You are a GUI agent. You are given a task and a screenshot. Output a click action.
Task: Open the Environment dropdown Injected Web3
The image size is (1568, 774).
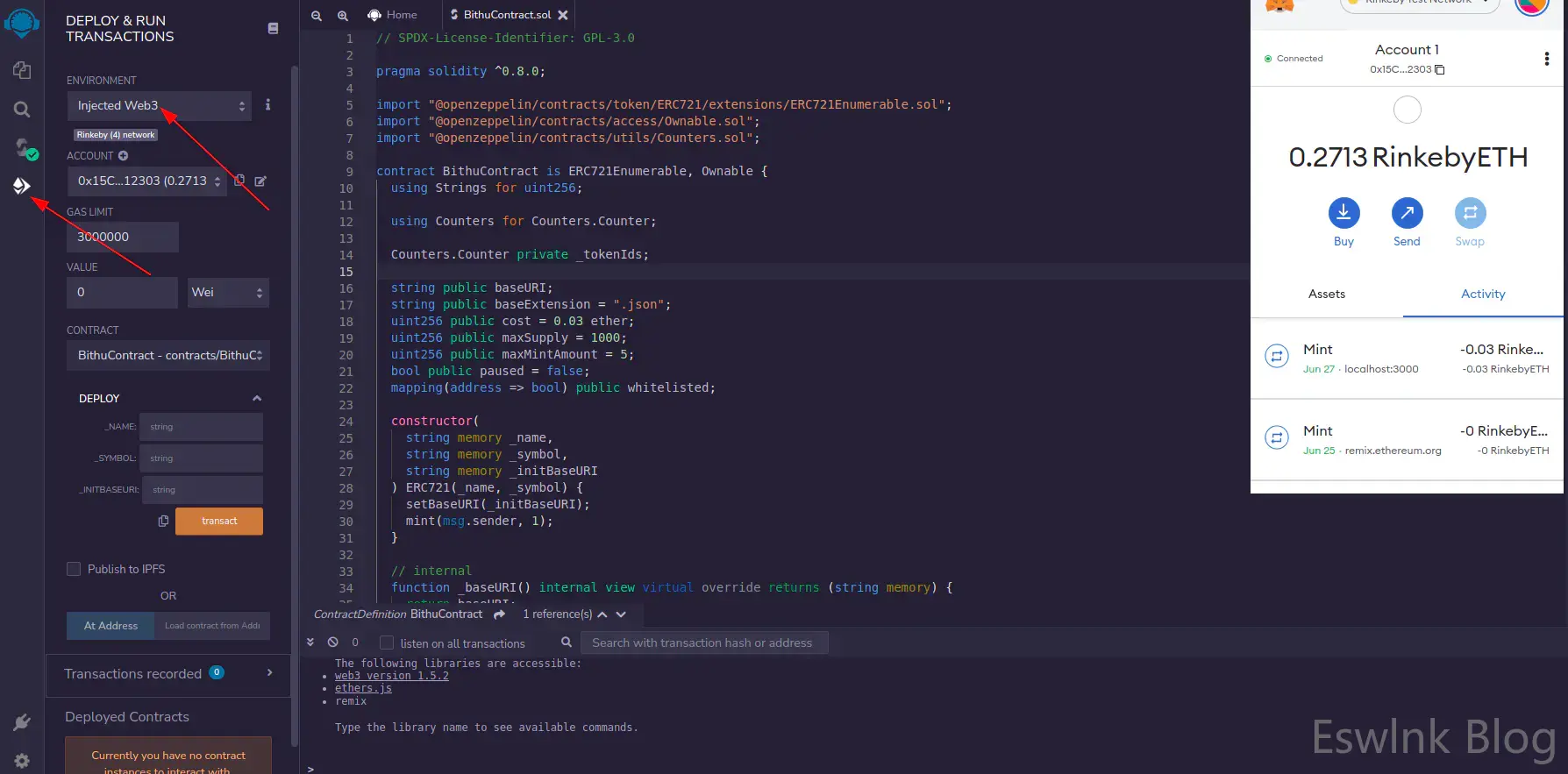[160, 106]
